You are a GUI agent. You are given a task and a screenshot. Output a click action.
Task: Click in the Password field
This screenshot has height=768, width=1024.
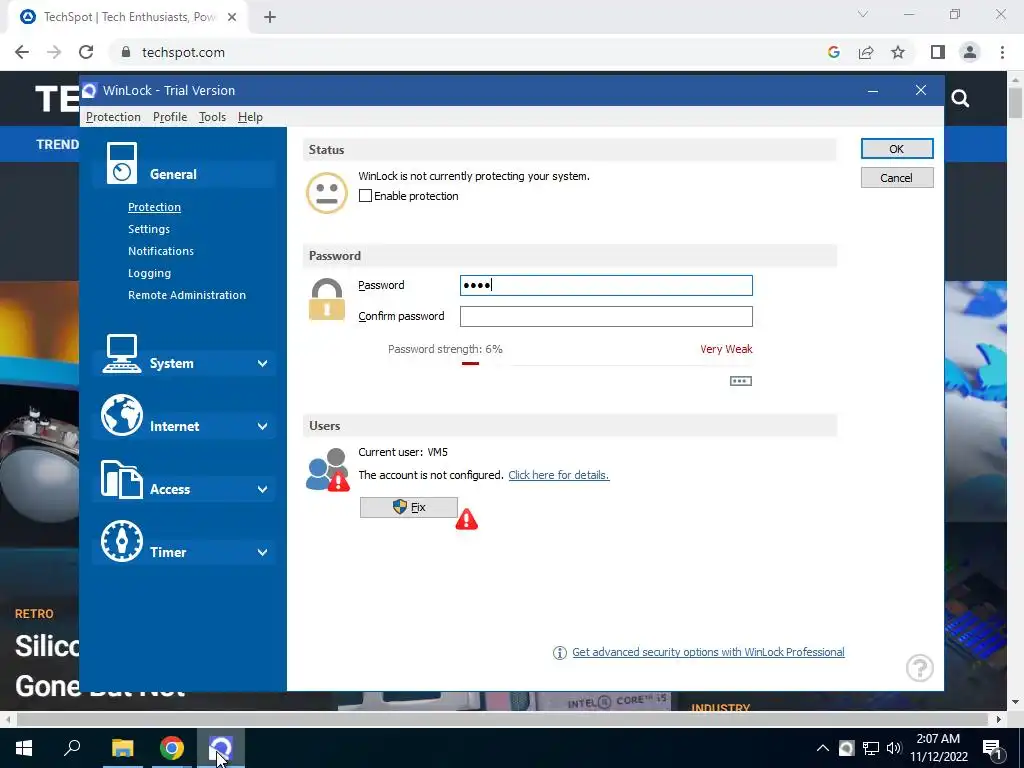(x=606, y=285)
